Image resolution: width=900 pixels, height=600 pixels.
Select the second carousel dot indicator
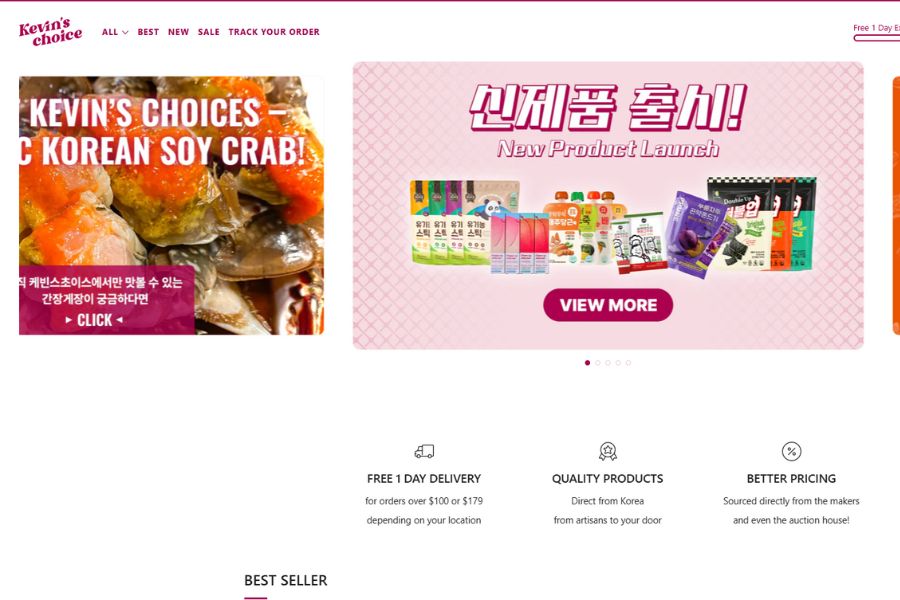click(x=598, y=363)
